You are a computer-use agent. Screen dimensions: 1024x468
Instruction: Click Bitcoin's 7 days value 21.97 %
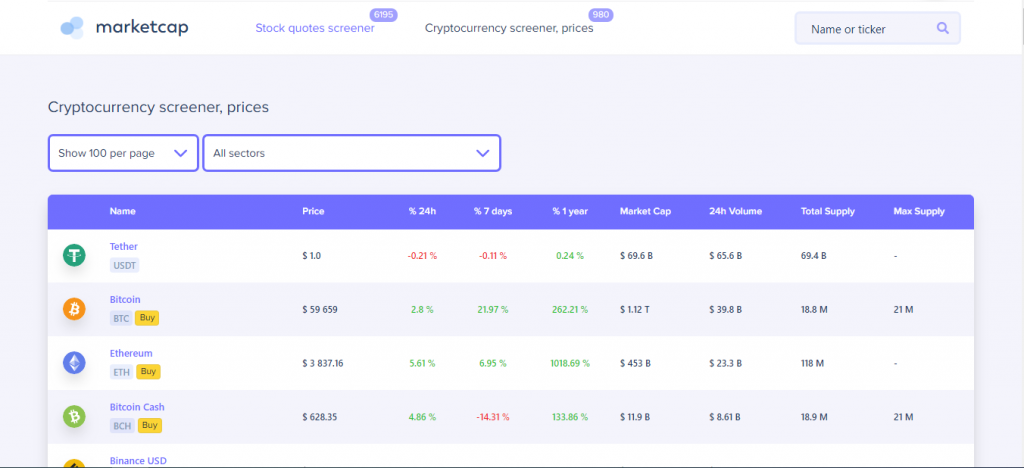click(493, 309)
